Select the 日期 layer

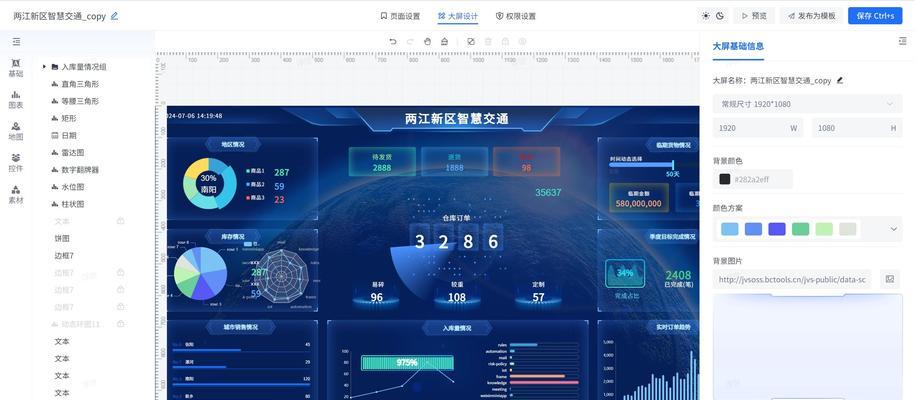tap(69, 135)
